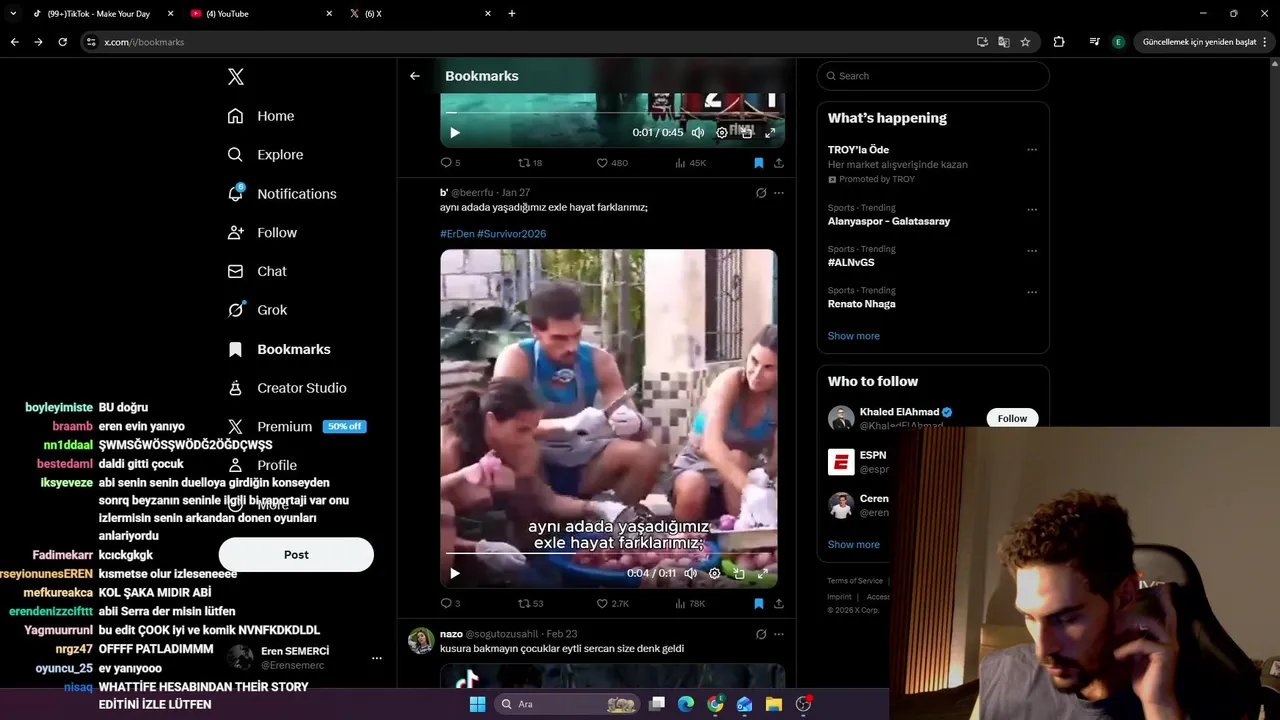Show more under Who to follow
Screen dimensions: 1280x720
click(x=854, y=545)
